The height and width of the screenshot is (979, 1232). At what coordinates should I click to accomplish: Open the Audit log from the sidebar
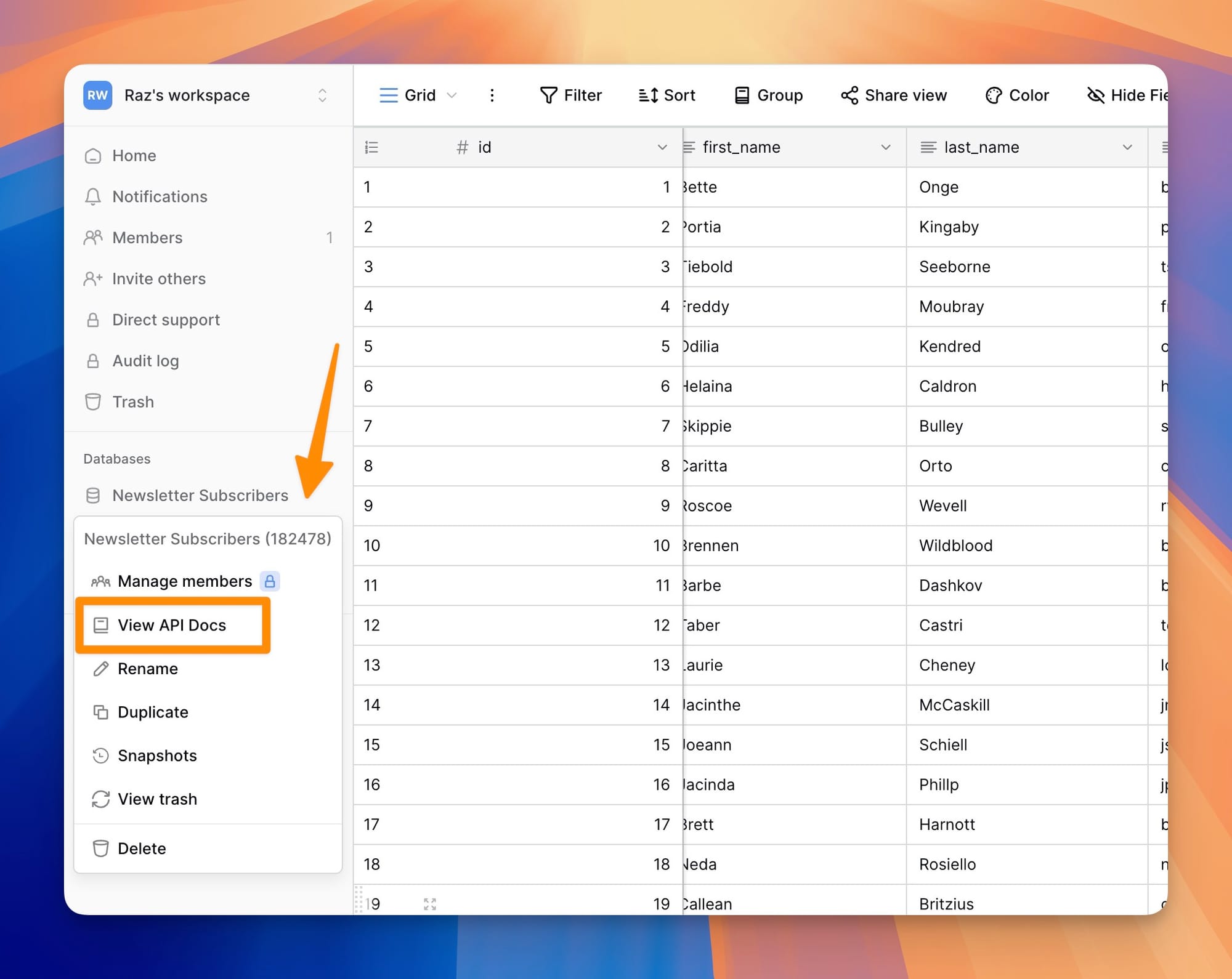pyautogui.click(x=145, y=361)
